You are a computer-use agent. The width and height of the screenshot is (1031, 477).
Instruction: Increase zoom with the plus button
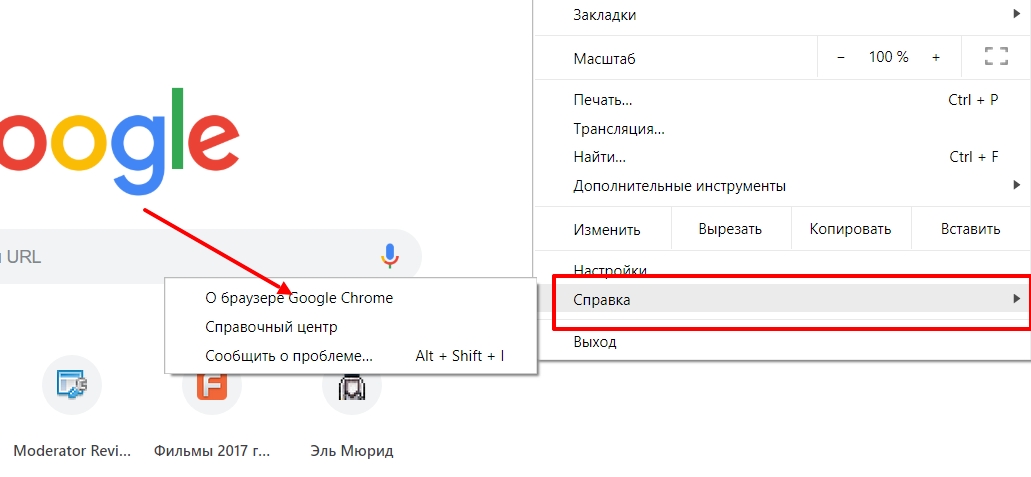(x=936, y=57)
